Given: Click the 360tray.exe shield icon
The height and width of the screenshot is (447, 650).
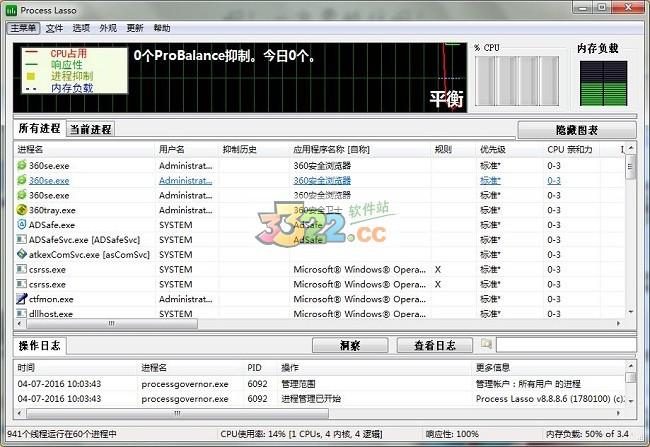Looking at the screenshot, I should point(22,210).
